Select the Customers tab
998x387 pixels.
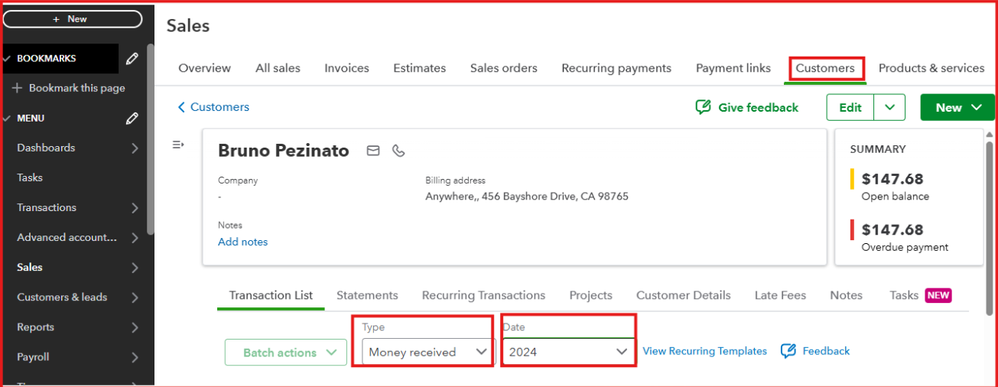click(826, 68)
